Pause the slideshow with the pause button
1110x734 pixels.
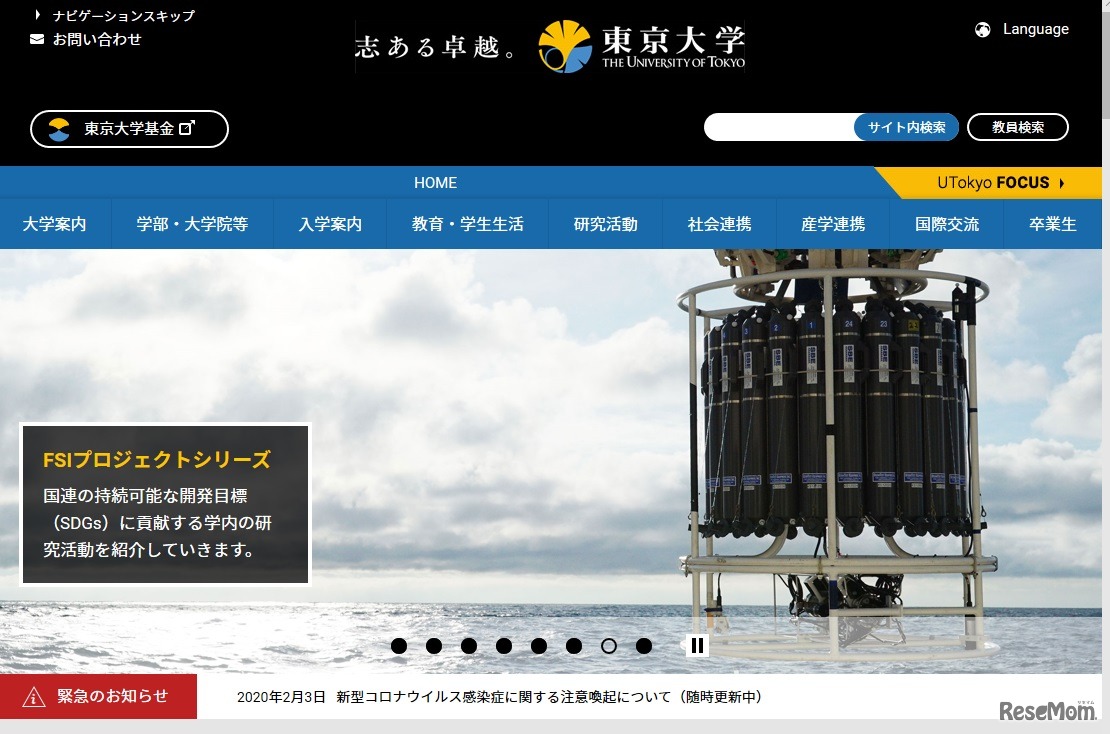[x=697, y=646]
